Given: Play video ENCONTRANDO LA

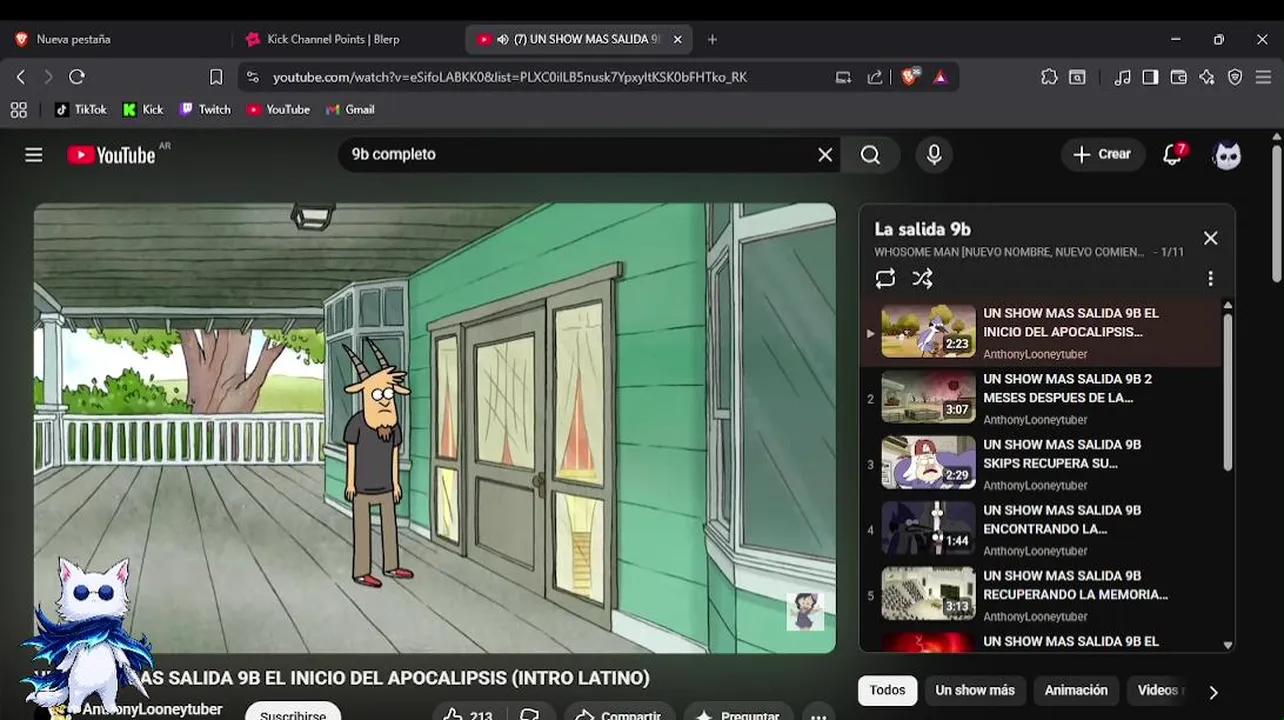Looking at the screenshot, I should (x=1040, y=529).
